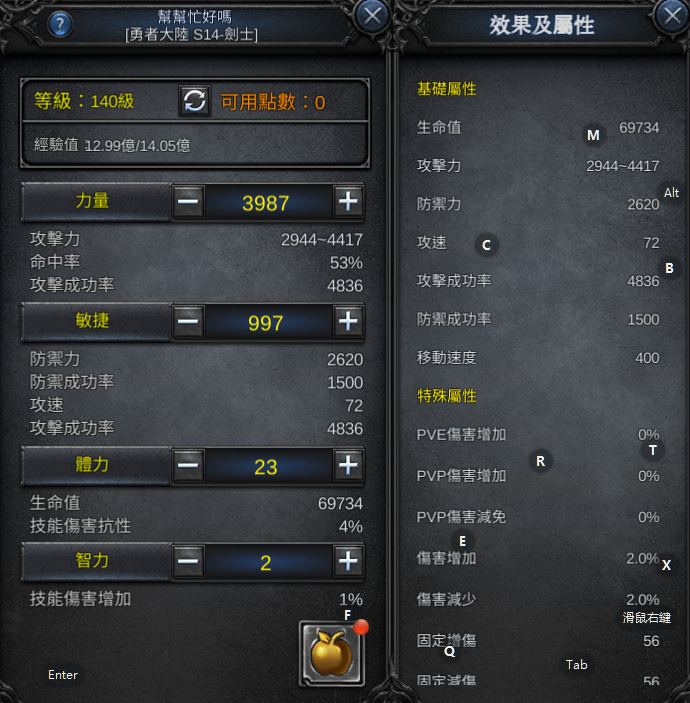Click the 力量 value field 3987
Image resolution: width=690 pixels, height=703 pixels.
[268, 203]
